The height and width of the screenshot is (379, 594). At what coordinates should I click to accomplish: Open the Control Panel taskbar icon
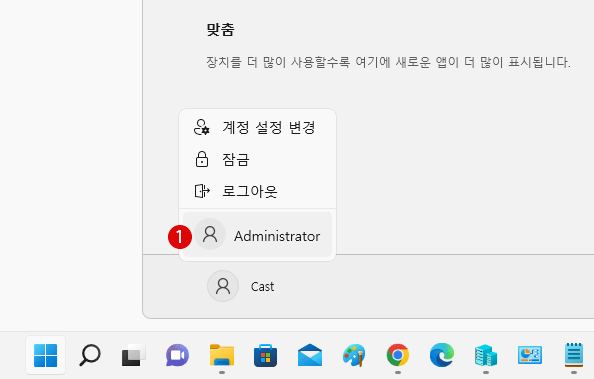pos(530,355)
